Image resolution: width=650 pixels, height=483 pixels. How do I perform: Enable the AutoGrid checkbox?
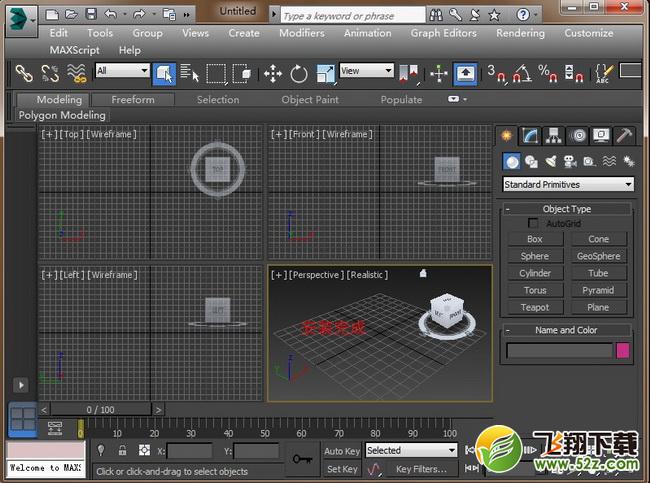coord(533,223)
